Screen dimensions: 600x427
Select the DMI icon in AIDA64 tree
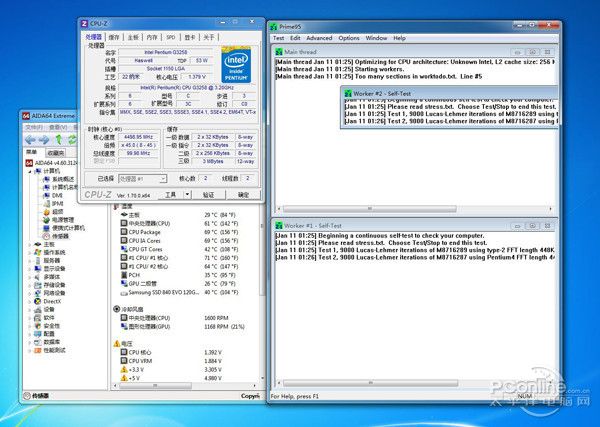(x=46, y=196)
